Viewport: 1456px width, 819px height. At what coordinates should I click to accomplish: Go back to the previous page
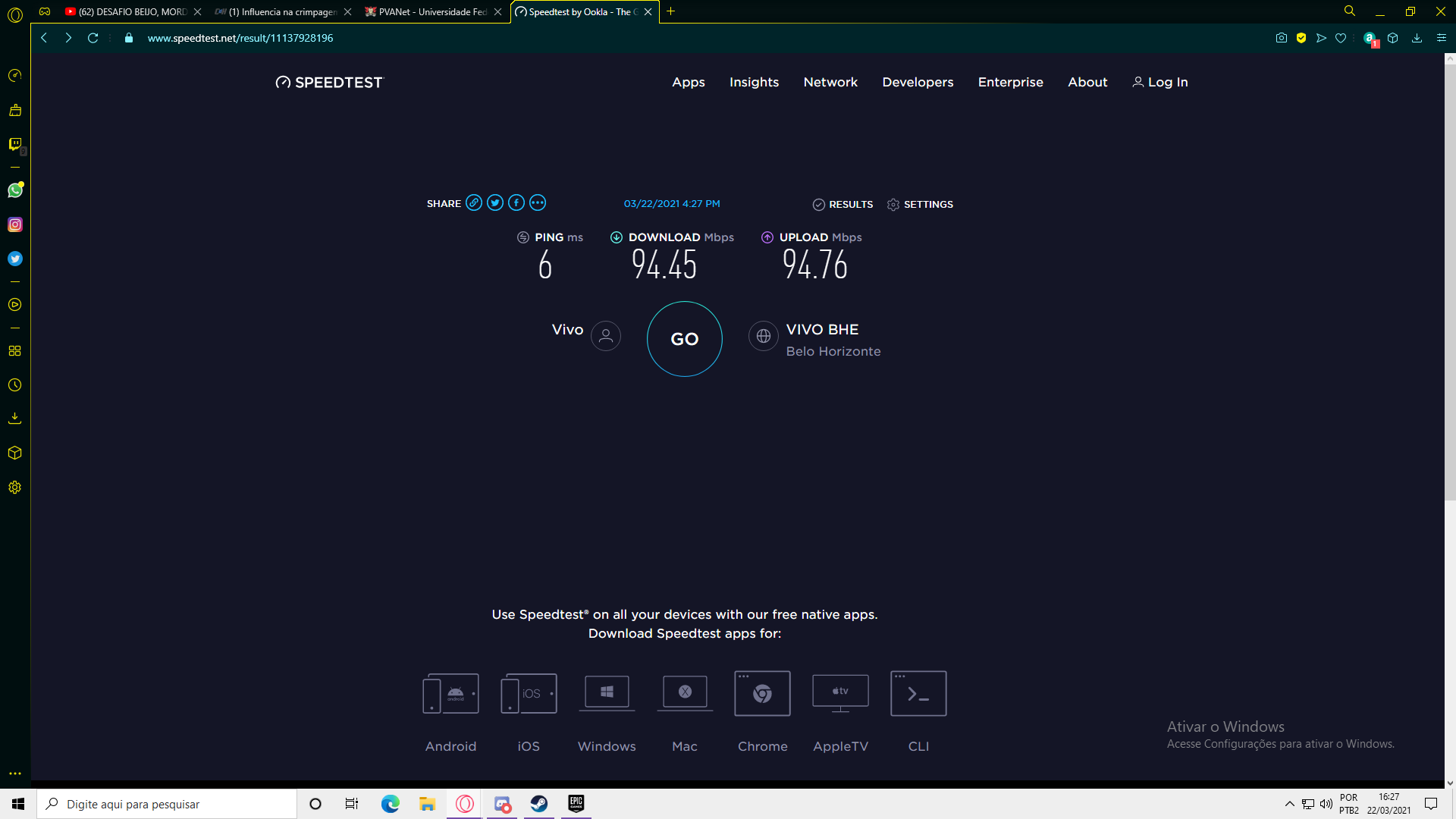44,38
